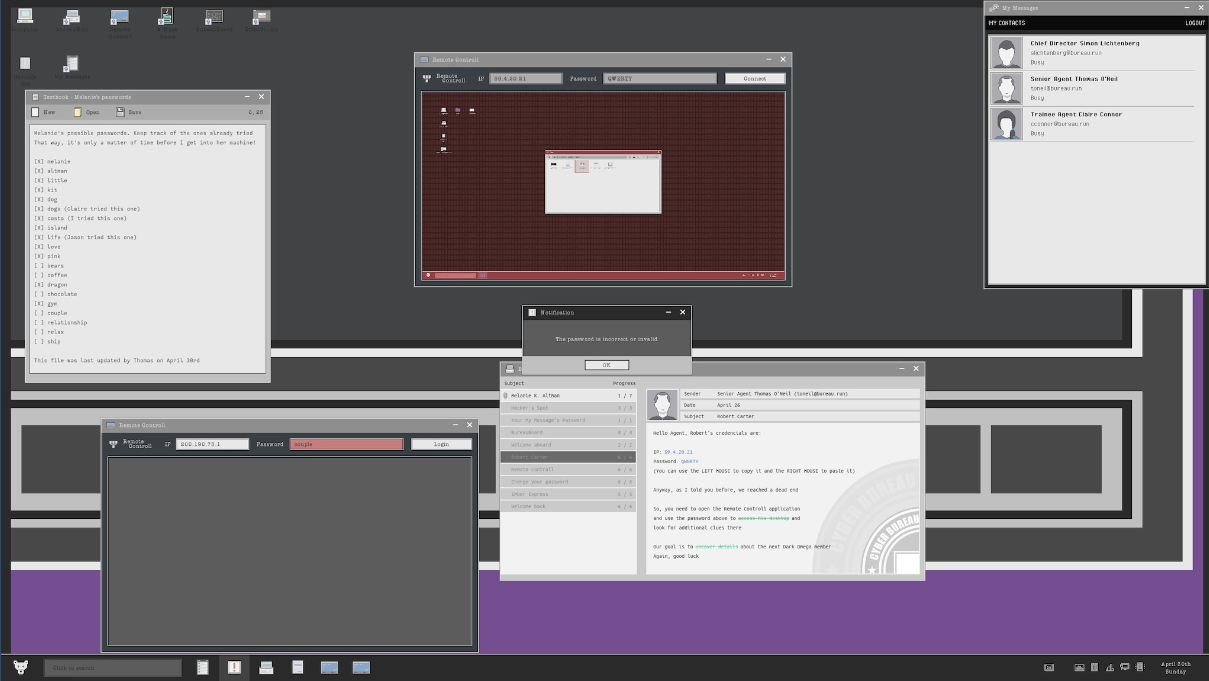Image resolution: width=1209 pixels, height=681 pixels.
Task: Open the BureauMail desktop shortcut
Action: point(72,19)
